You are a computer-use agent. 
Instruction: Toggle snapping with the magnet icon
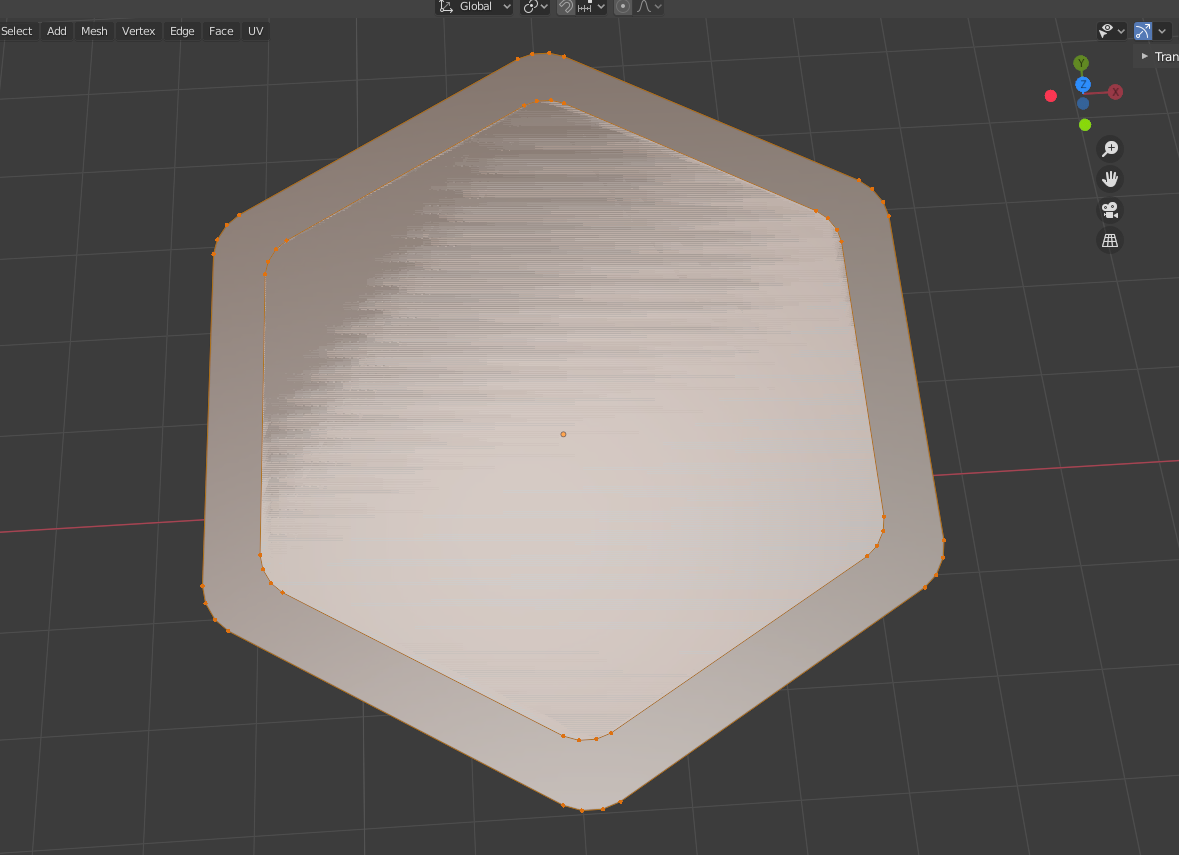[x=566, y=7]
